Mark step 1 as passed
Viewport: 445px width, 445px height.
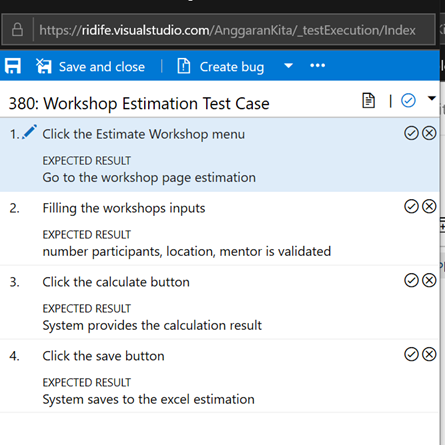[x=411, y=133]
